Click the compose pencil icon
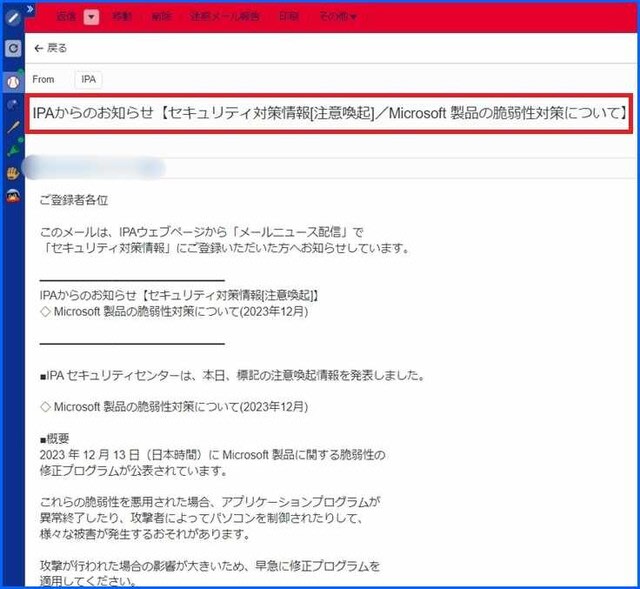The height and width of the screenshot is (589, 640). click(x=13, y=18)
